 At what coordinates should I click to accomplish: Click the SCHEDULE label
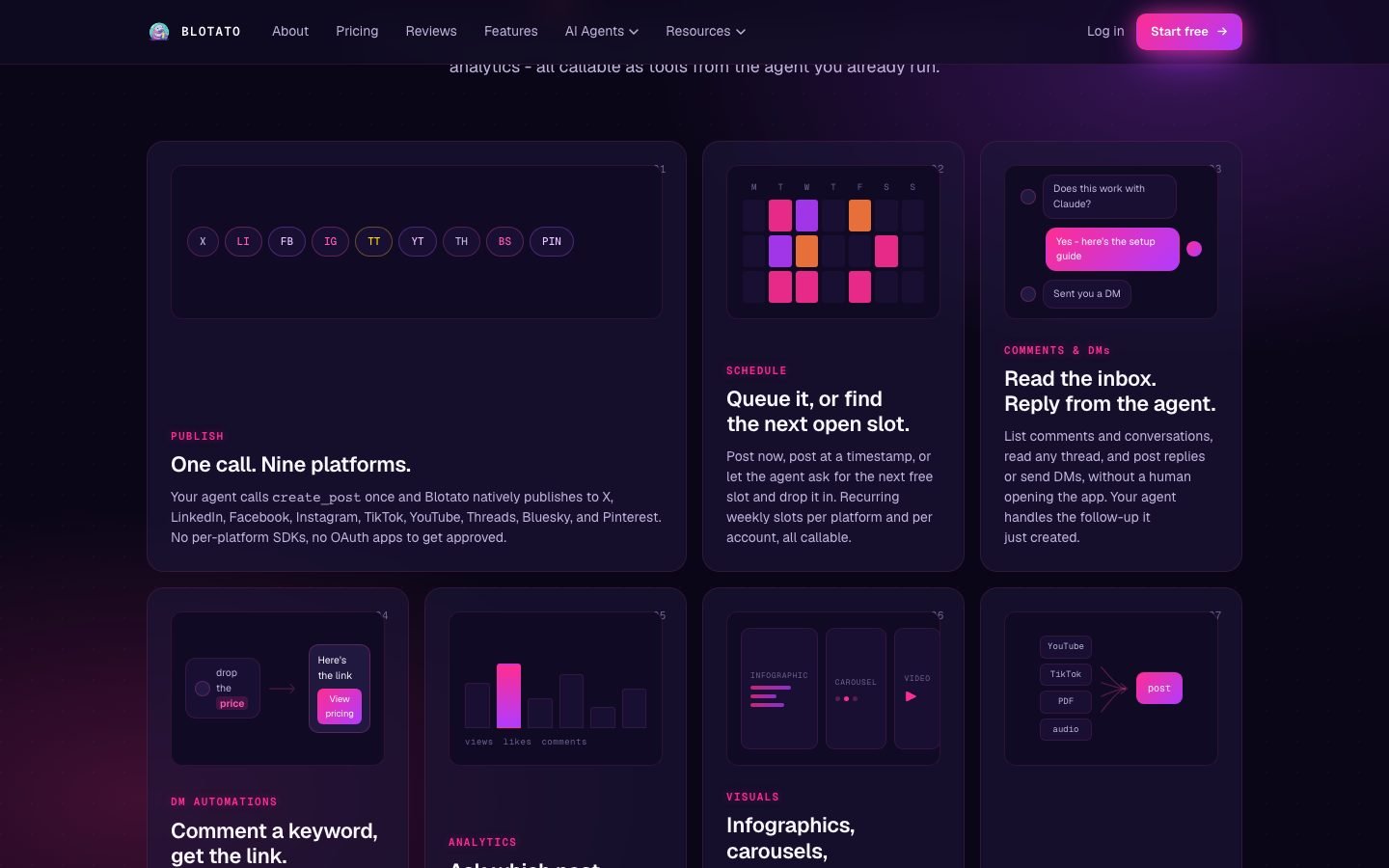pos(756,371)
